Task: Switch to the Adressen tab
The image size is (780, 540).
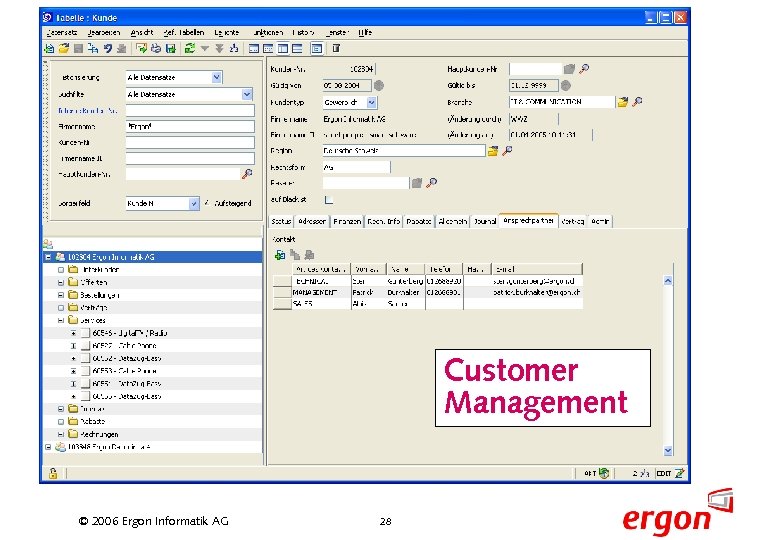Action: pos(312,222)
